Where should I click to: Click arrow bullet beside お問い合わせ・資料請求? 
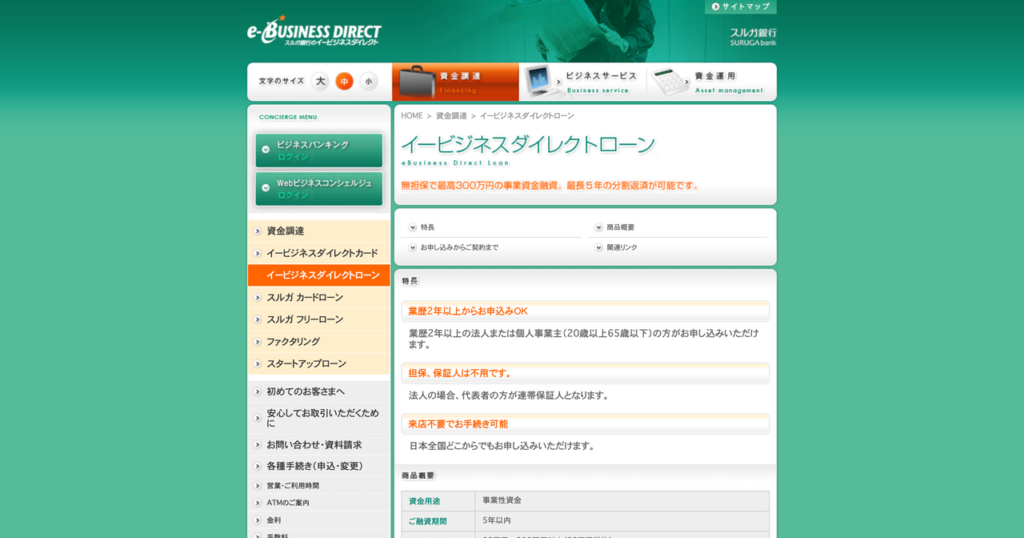257,445
